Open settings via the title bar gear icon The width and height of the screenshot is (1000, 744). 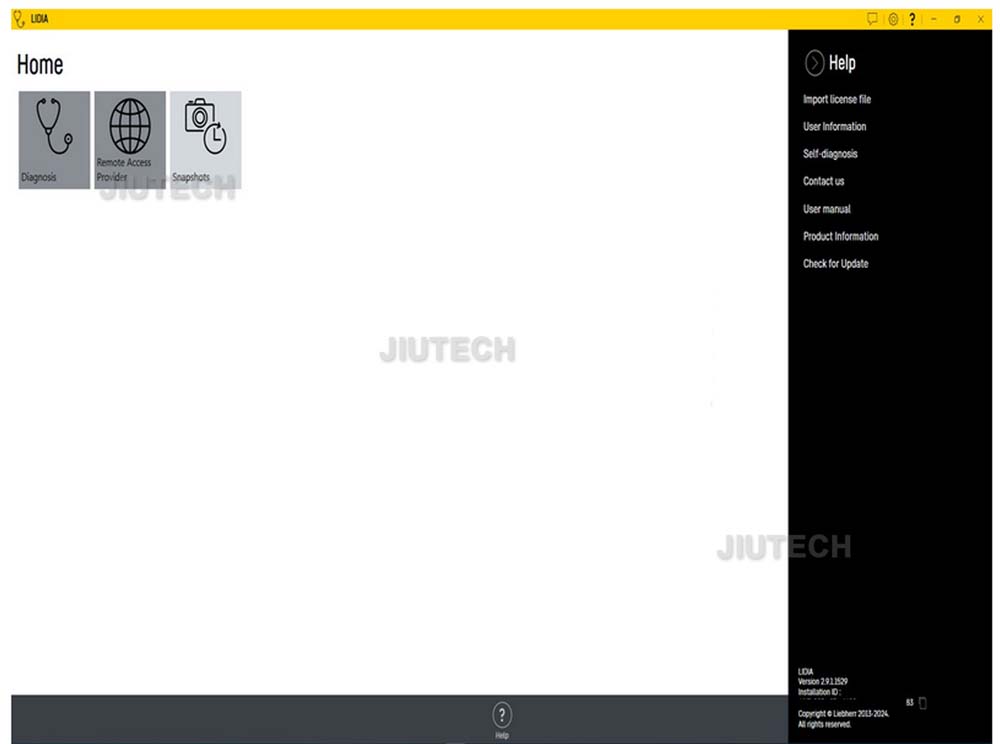tap(893, 19)
